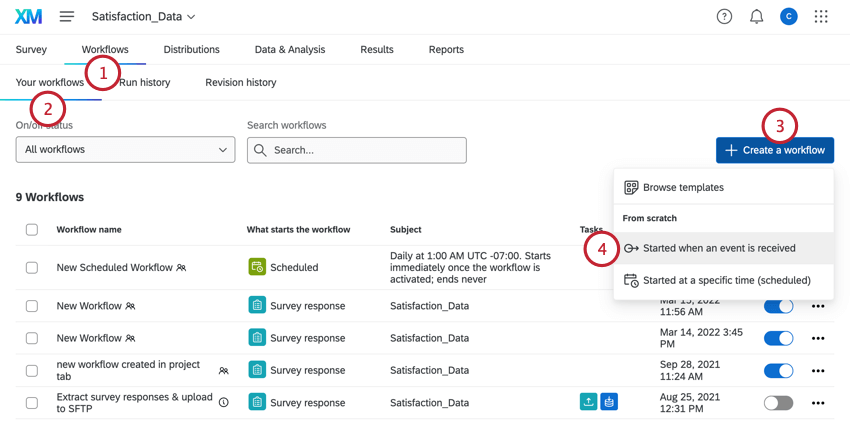Click the Create a workflow button
Viewport: 850px width, 425px height.
pos(775,150)
